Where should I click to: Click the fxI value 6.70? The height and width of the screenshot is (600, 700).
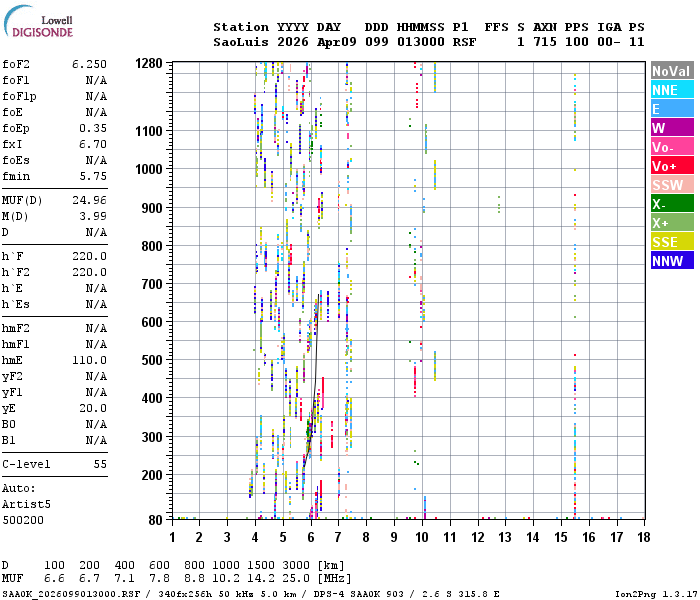(x=93, y=144)
